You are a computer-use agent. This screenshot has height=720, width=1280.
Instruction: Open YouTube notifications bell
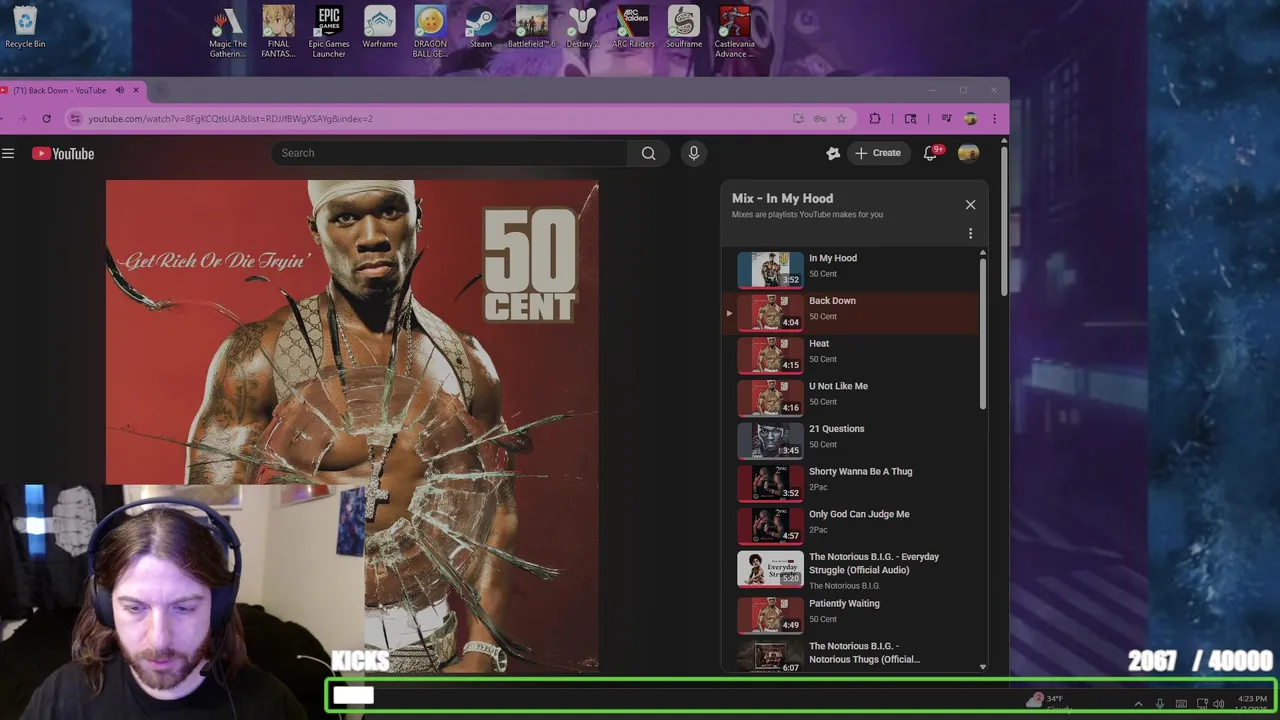(x=931, y=153)
